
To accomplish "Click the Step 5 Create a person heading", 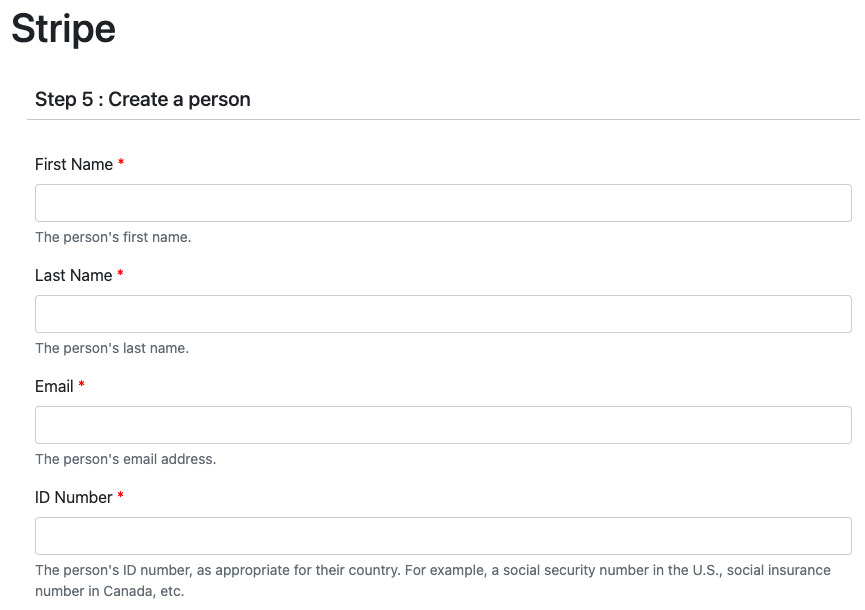I will click(142, 99).
